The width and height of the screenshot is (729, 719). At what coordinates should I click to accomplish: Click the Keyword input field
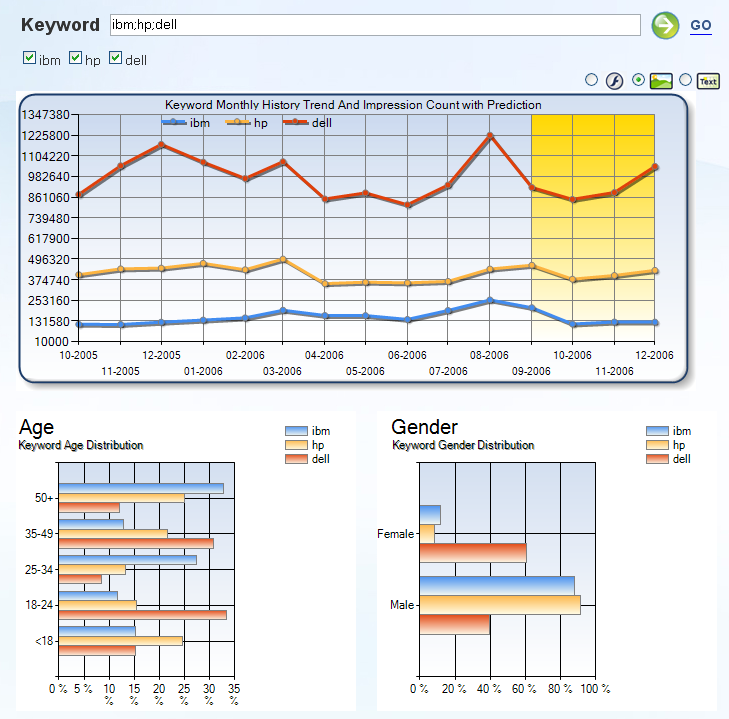pyautogui.click(x=375, y=25)
